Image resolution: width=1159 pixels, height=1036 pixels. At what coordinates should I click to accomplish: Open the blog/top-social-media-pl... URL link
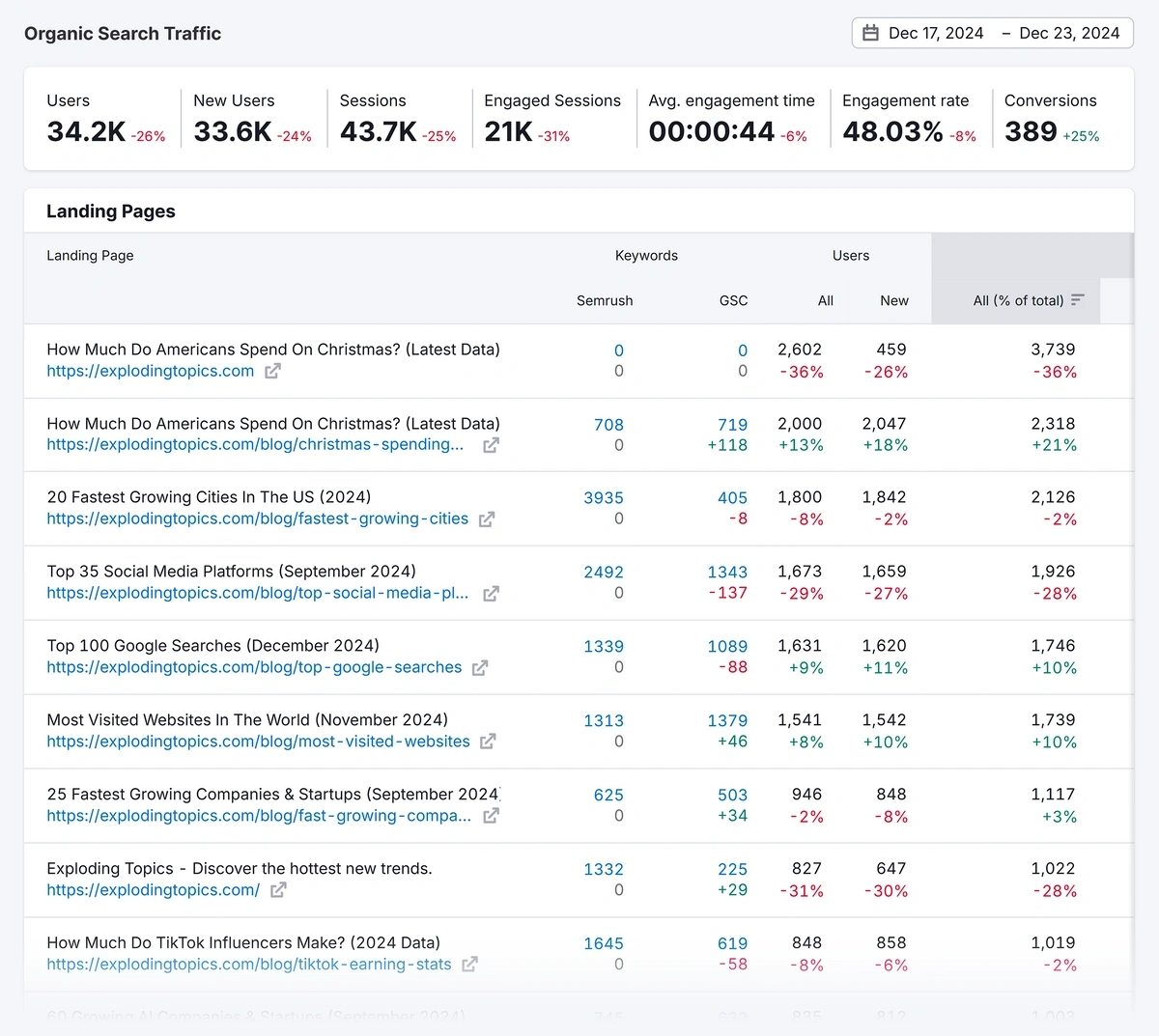tap(258, 594)
